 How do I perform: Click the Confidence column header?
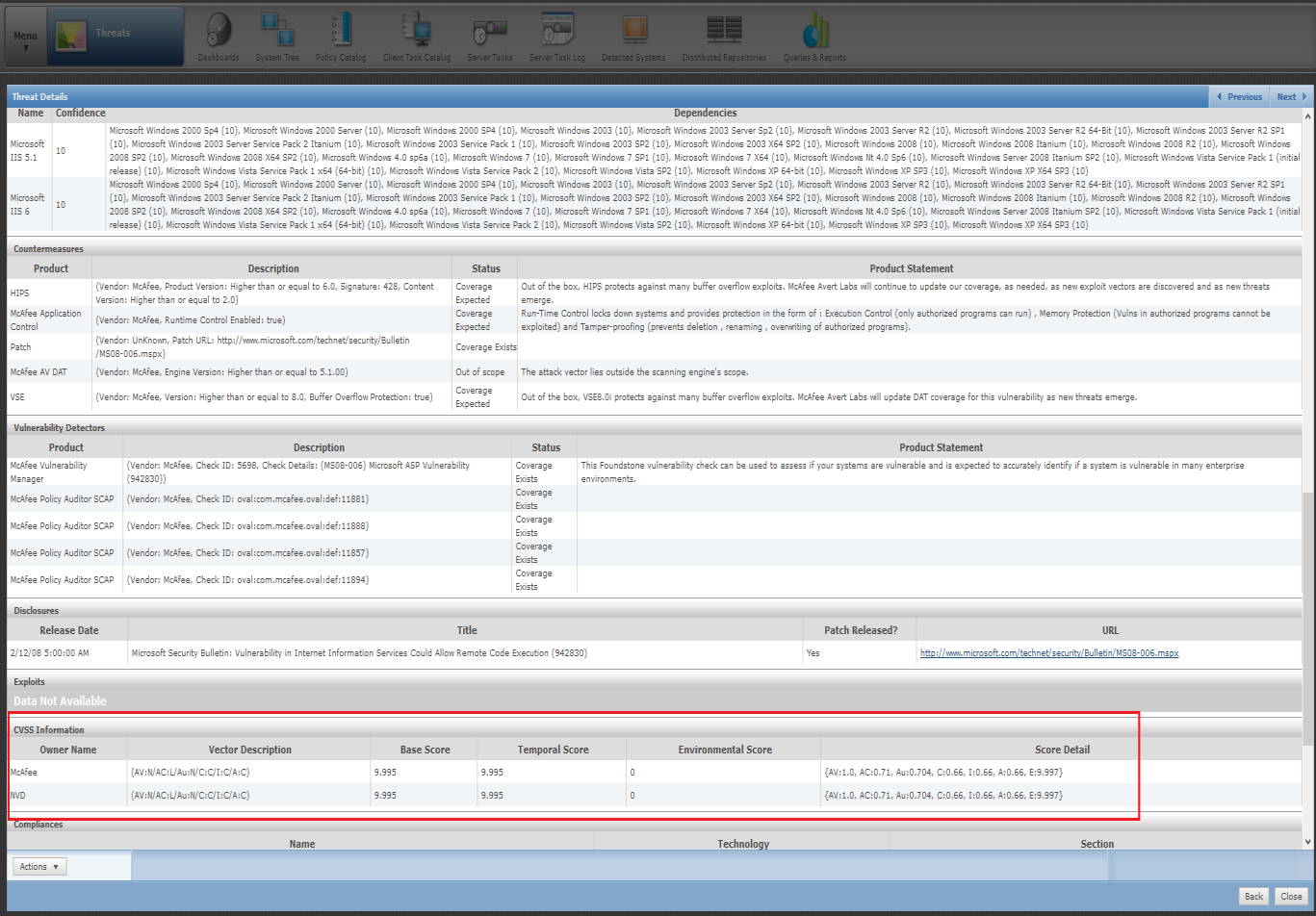(x=81, y=113)
